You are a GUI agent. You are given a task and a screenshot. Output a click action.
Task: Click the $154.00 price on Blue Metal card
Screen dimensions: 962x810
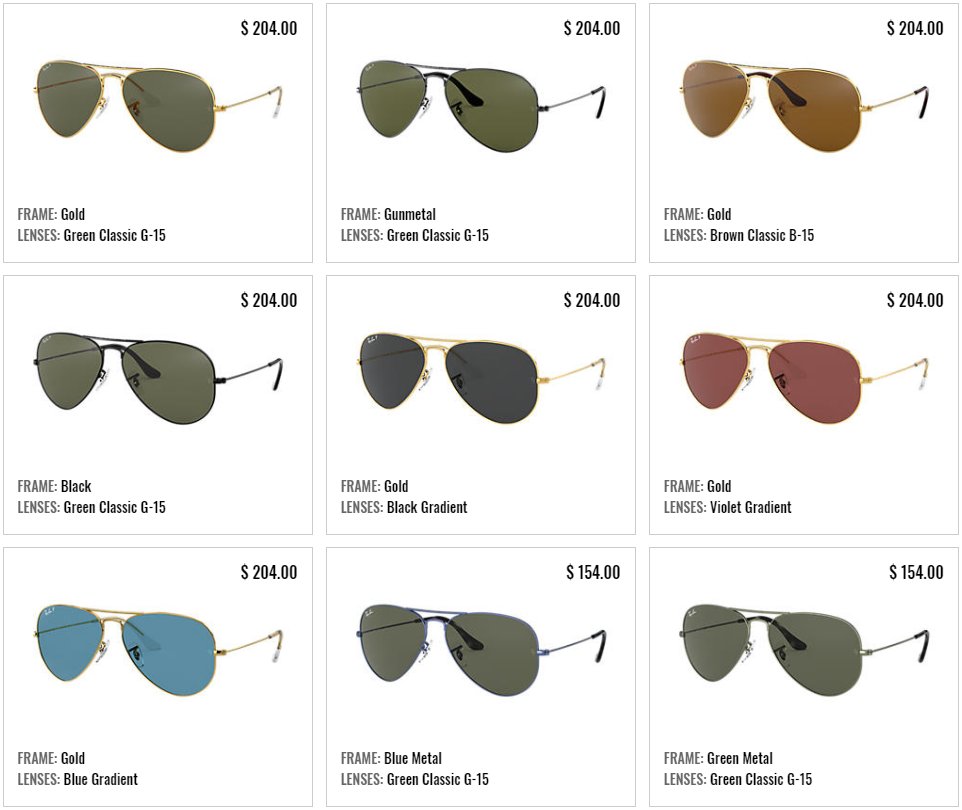click(593, 573)
